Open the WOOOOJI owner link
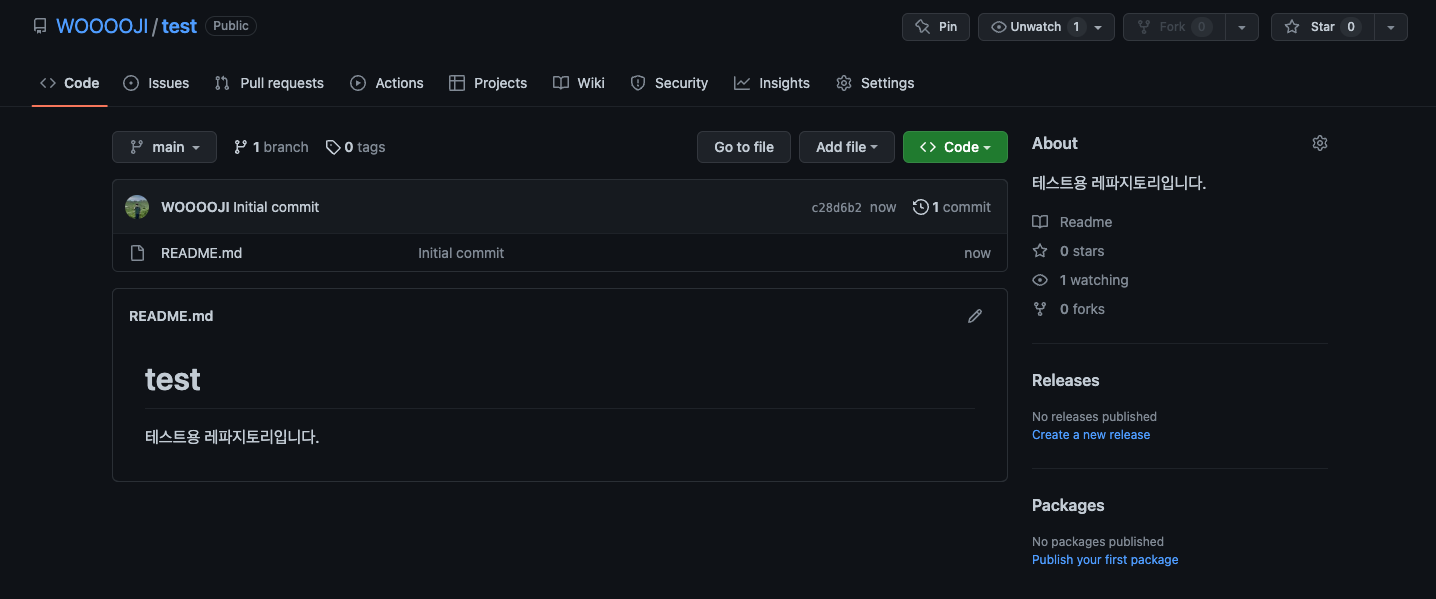 (102, 27)
